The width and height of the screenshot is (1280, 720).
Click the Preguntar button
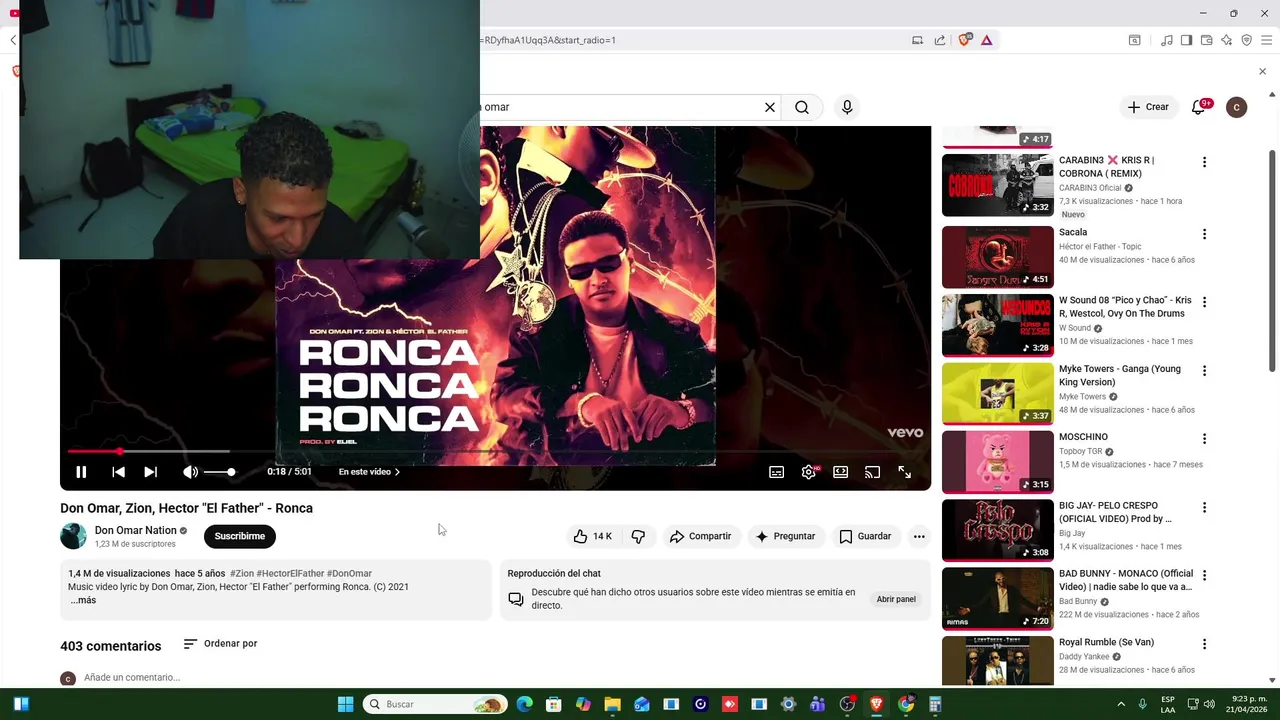tap(785, 536)
